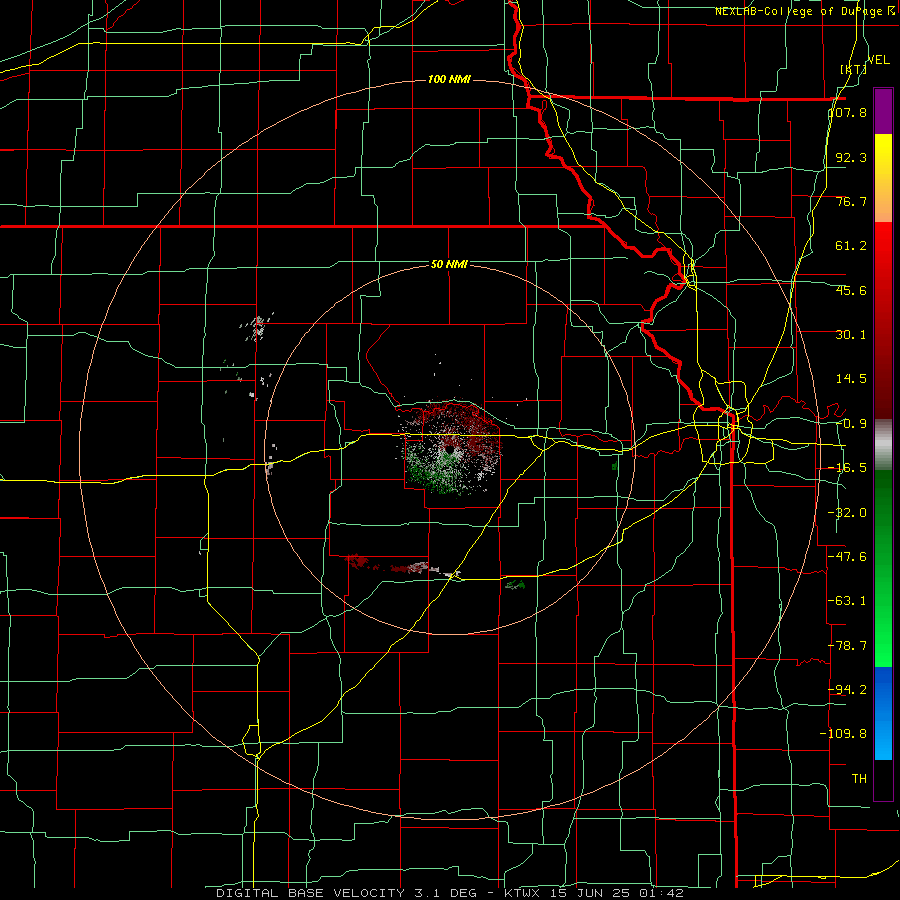
Task: Click the yellow-orange segment of color bar
Action: pyautogui.click(x=883, y=178)
